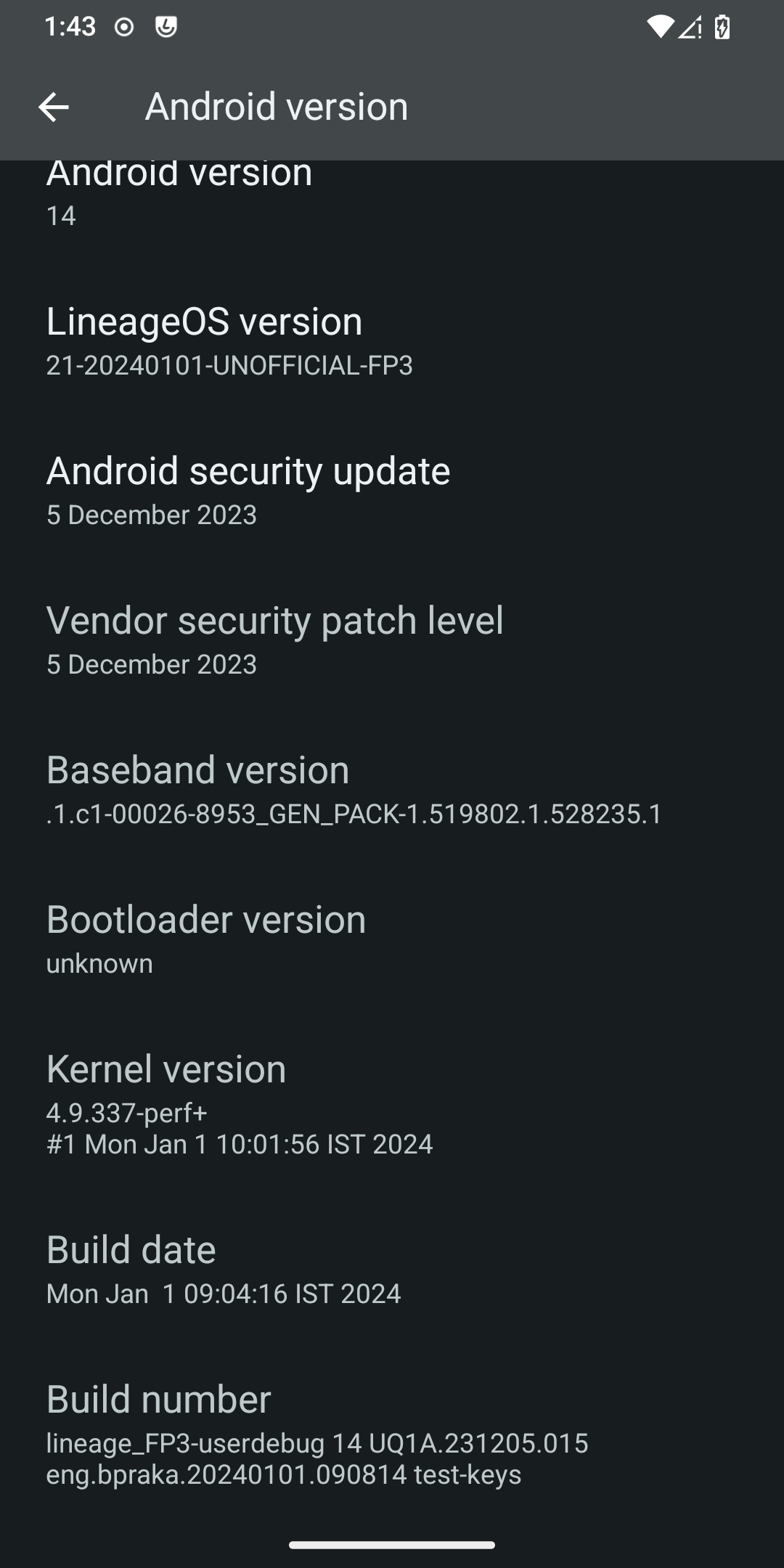Viewport: 784px width, 1568px height.
Task: Tap kernel string 4.9.337-perf+
Action: (x=127, y=1112)
